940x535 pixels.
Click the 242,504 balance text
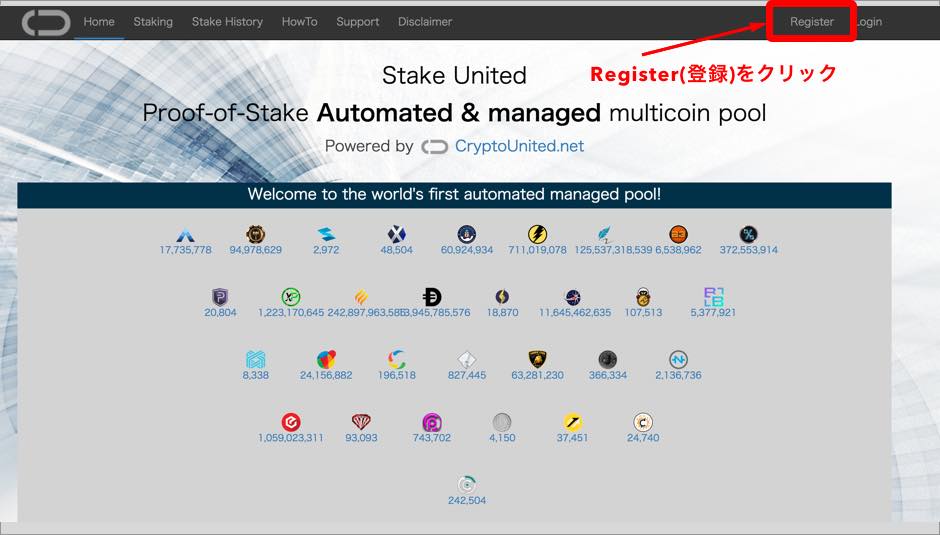pyautogui.click(x=466, y=500)
